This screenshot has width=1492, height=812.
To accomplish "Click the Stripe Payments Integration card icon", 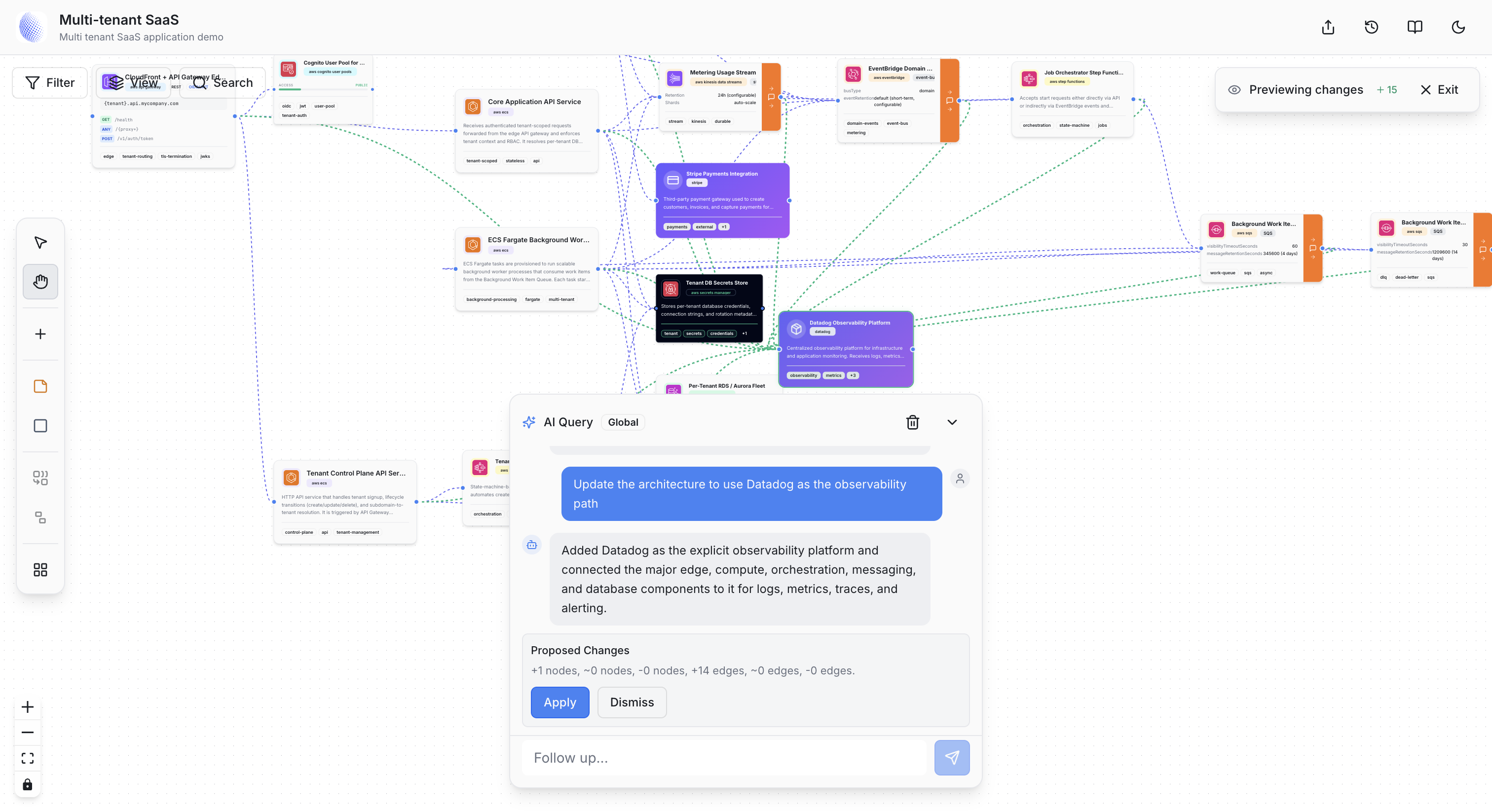I will pos(672,180).
